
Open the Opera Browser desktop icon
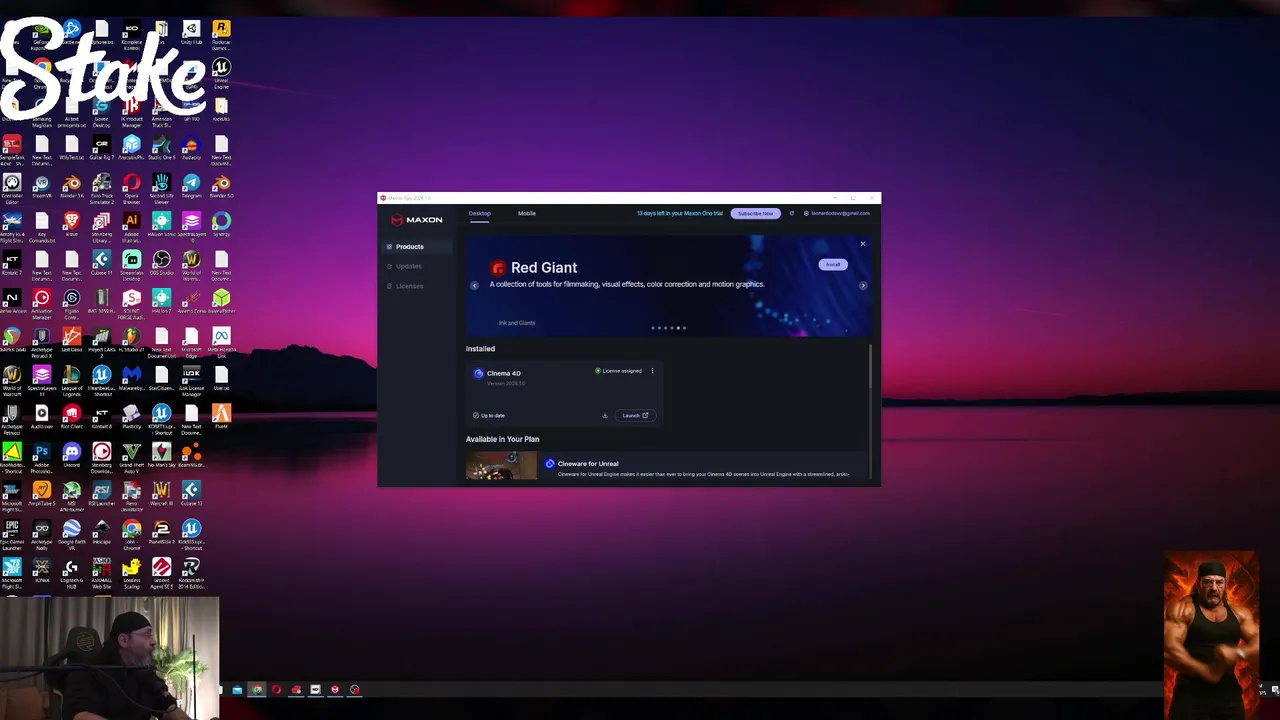(131, 187)
